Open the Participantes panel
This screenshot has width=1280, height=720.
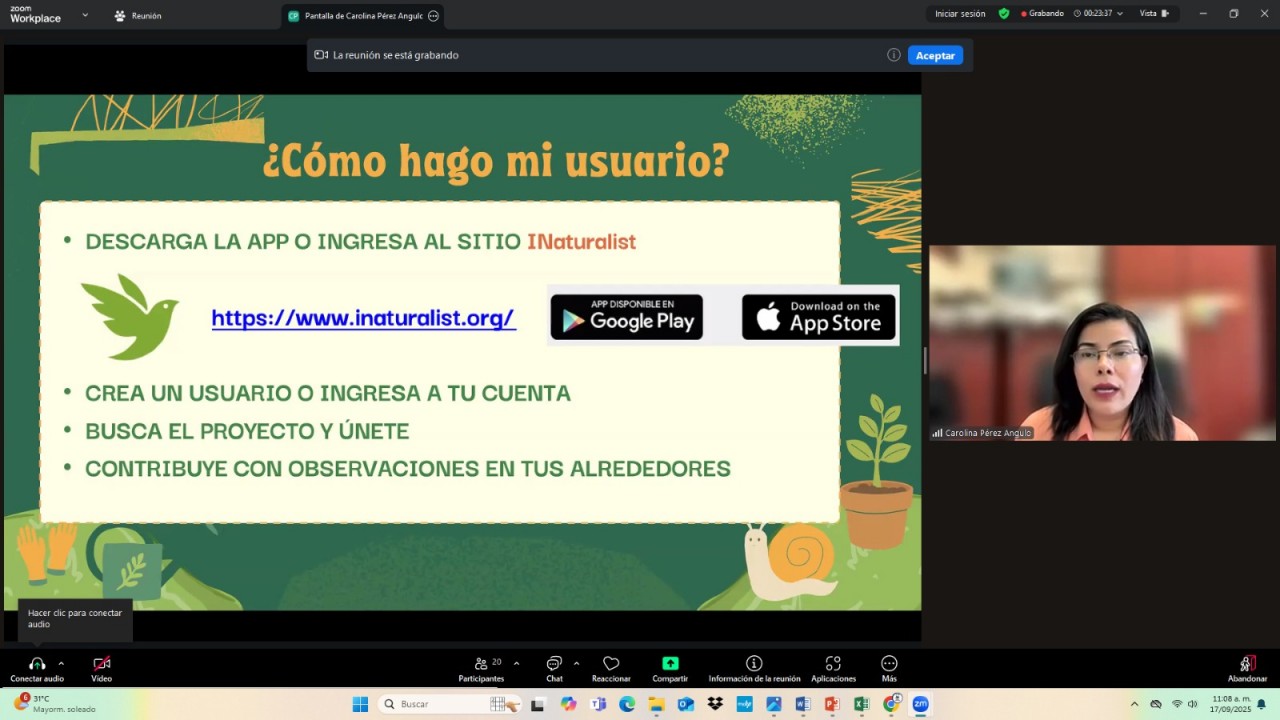tap(481, 668)
